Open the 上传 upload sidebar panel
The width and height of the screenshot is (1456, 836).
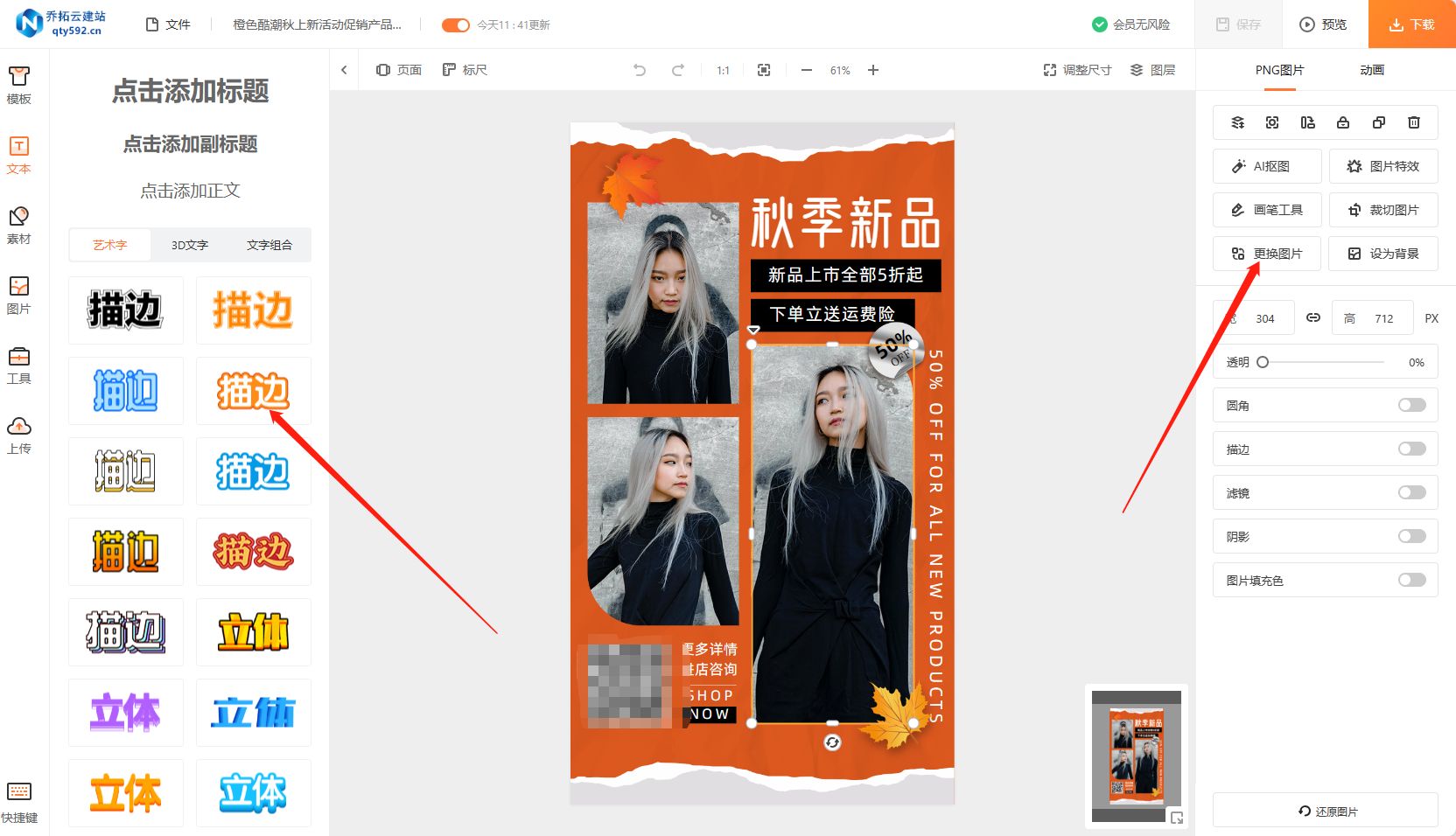coord(18,435)
